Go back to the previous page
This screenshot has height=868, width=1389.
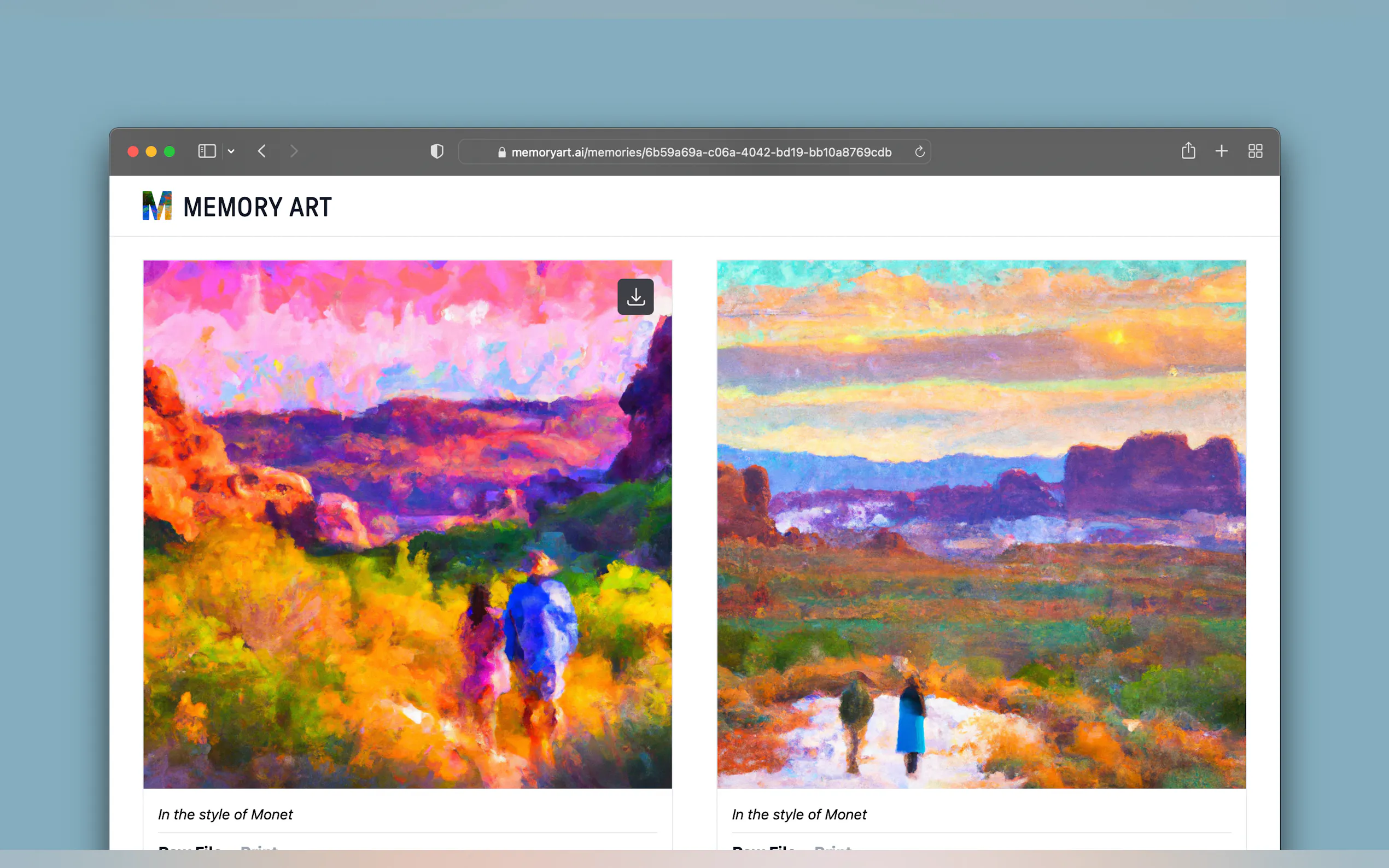262,151
